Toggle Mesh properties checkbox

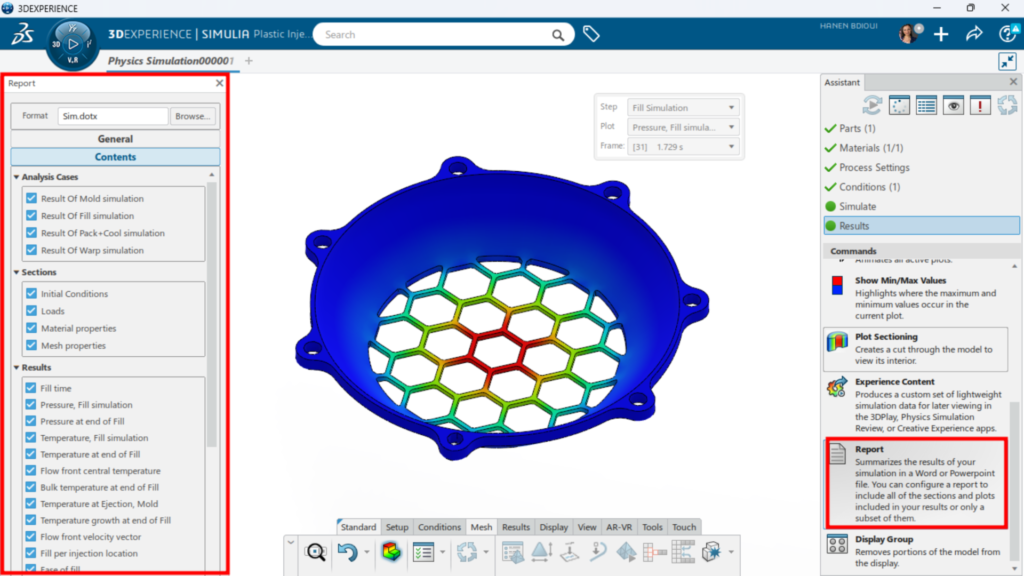pyautogui.click(x=31, y=345)
